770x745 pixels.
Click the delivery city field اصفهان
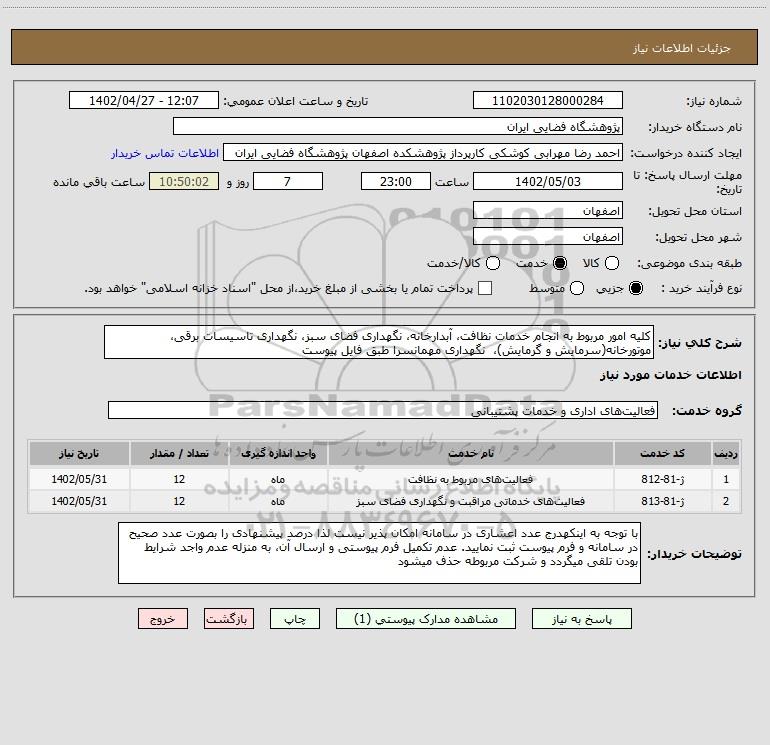548,237
